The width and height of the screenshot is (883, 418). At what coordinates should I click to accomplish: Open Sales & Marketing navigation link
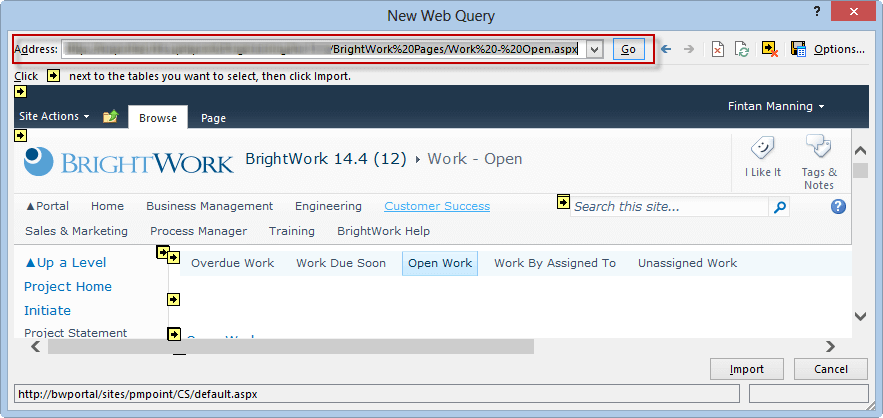tap(77, 231)
